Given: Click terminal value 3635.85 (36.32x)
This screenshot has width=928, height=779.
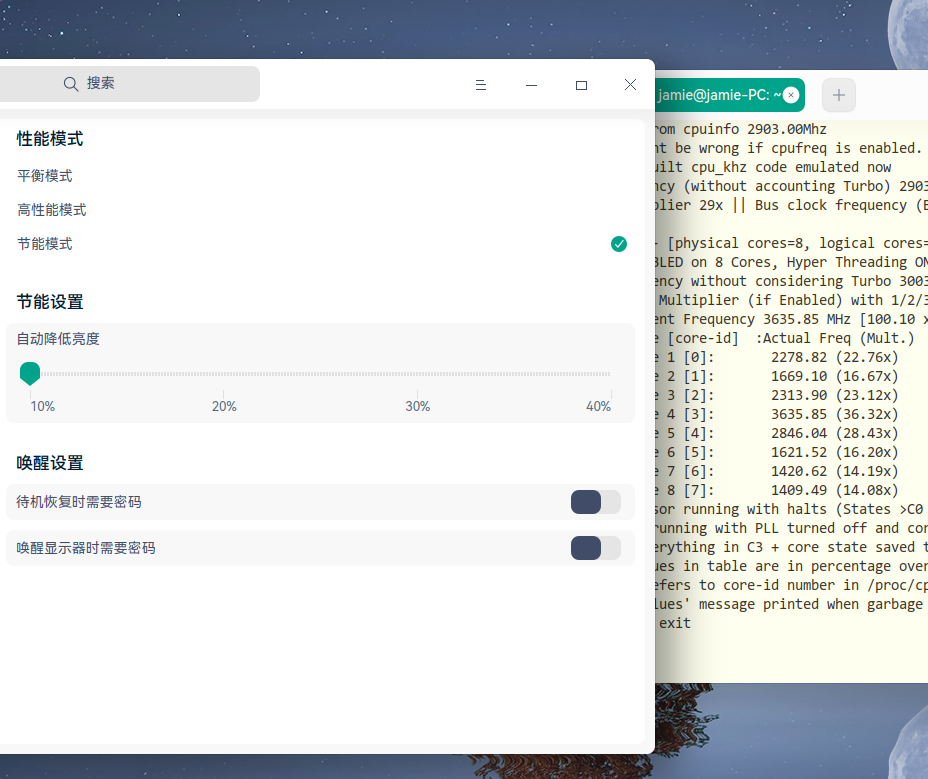Looking at the screenshot, I should 834,414.
